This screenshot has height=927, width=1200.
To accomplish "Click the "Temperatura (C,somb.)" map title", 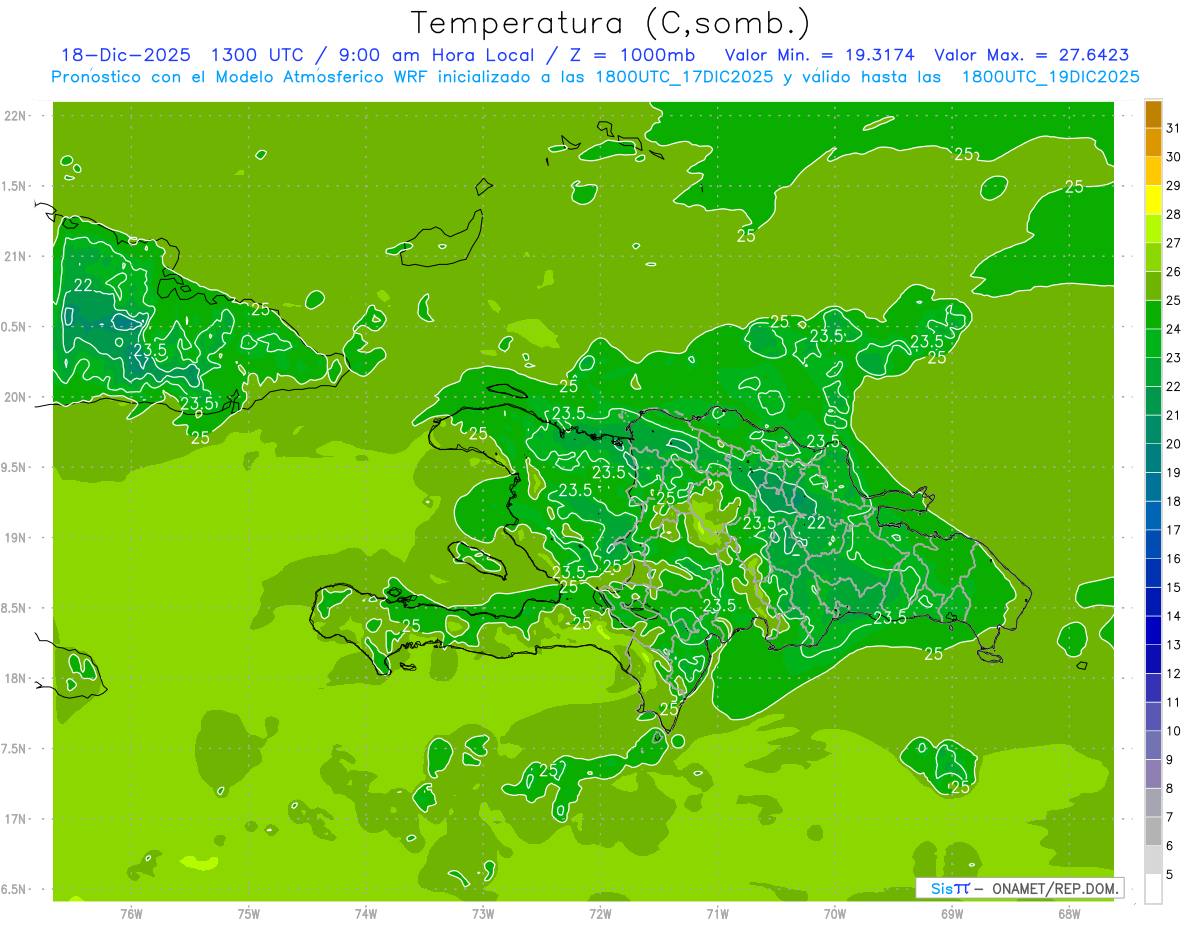I will coord(611,24).
